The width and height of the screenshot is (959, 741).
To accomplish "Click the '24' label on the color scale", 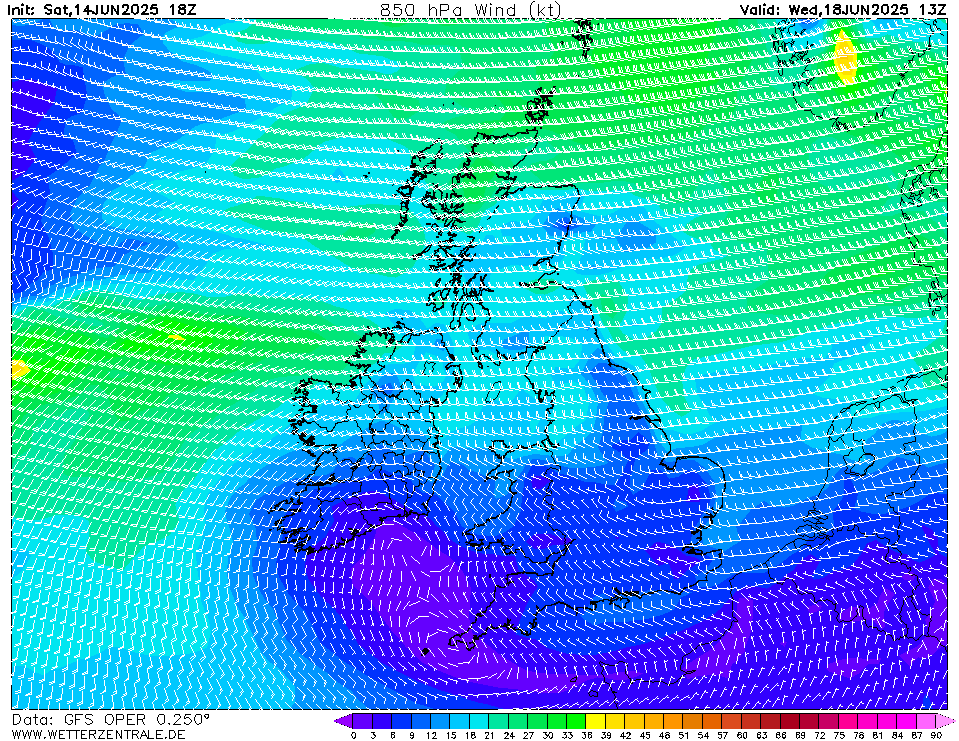I will pos(509,735).
